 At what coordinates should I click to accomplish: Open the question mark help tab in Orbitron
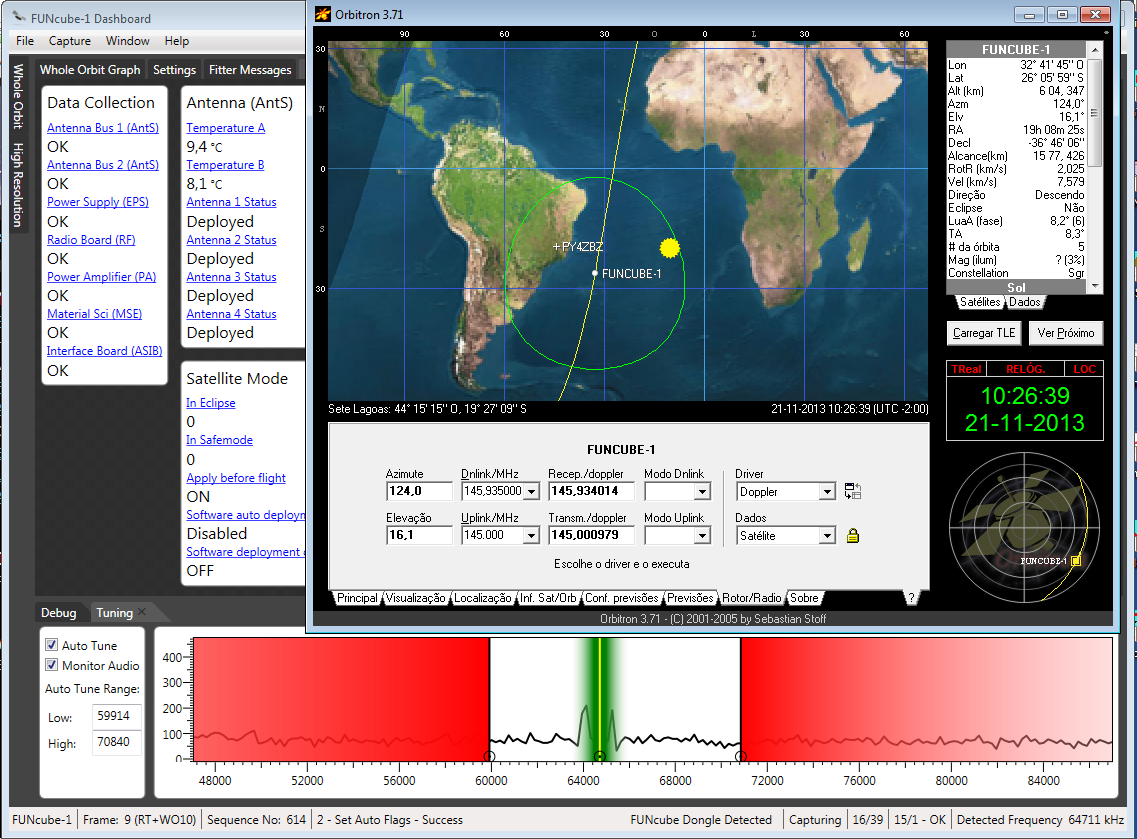click(x=911, y=598)
